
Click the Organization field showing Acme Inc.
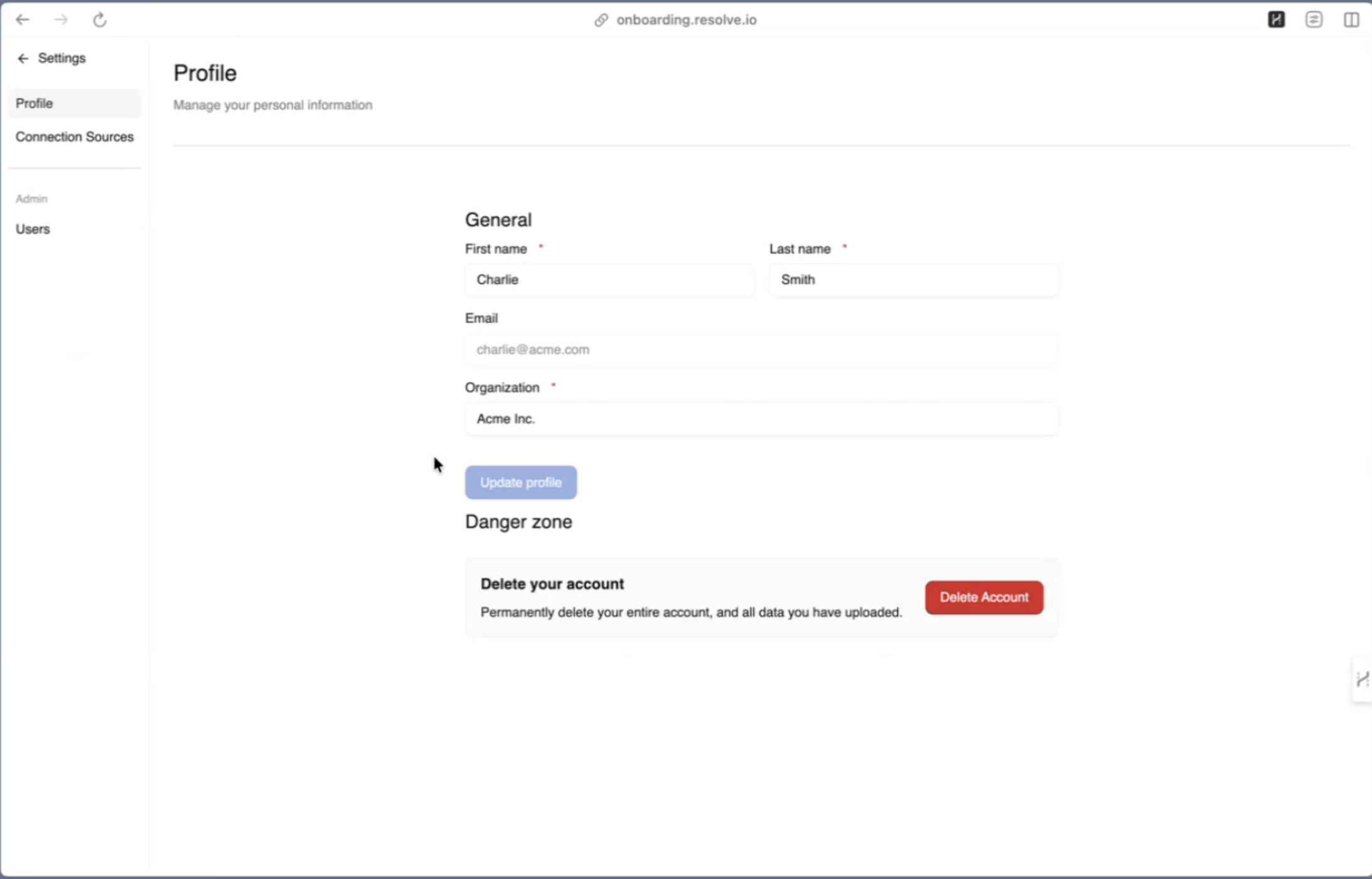761,419
